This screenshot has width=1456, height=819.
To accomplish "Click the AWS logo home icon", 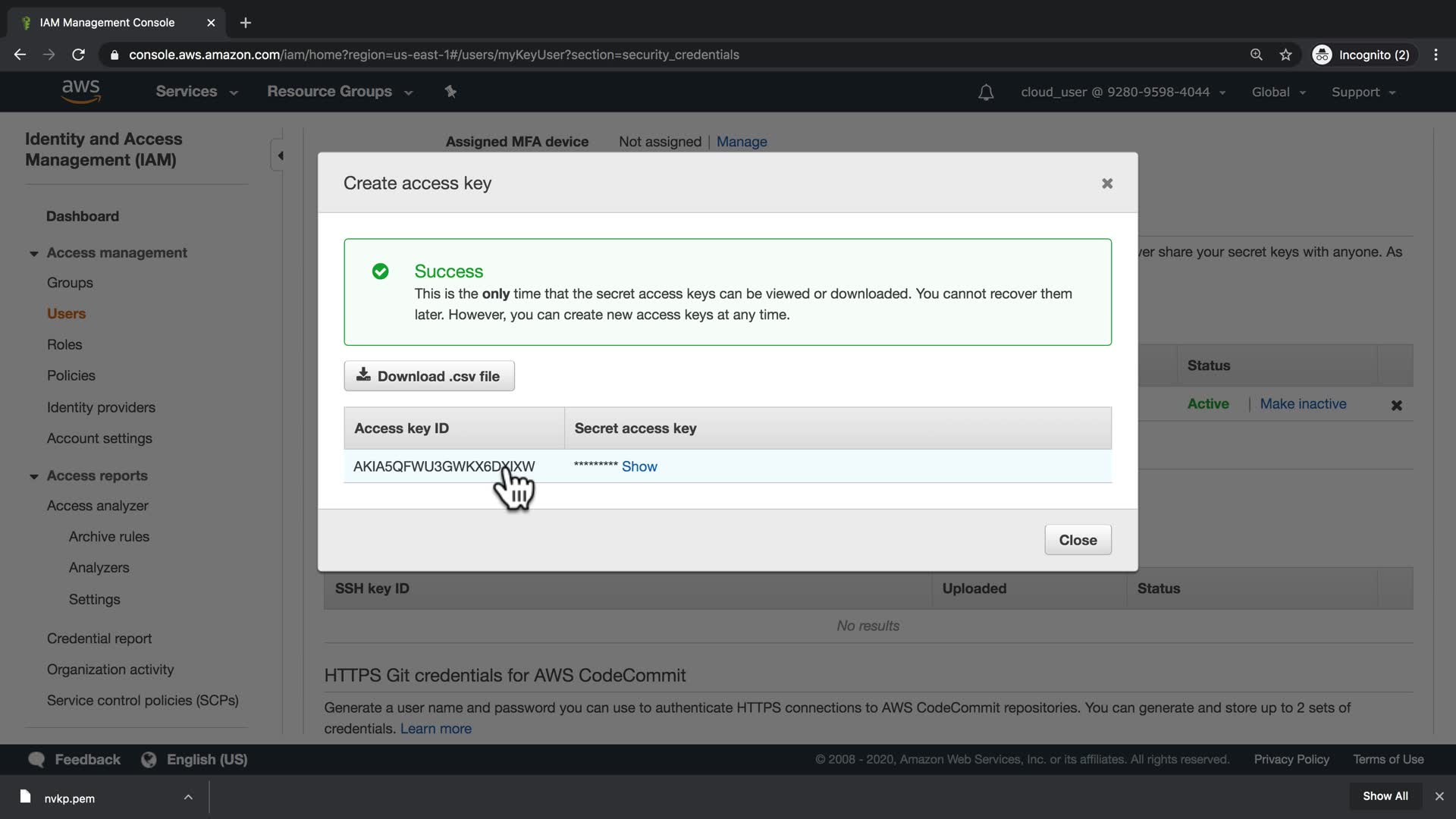I will click(80, 91).
